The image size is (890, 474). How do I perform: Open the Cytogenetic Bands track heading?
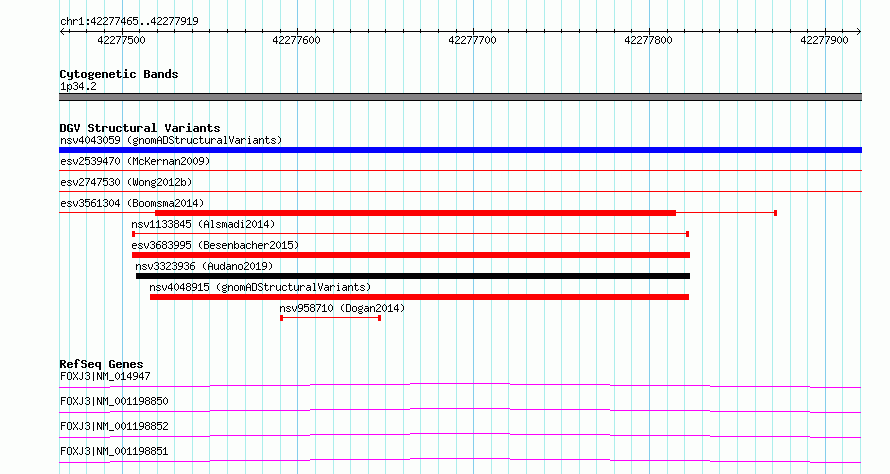tap(119, 74)
